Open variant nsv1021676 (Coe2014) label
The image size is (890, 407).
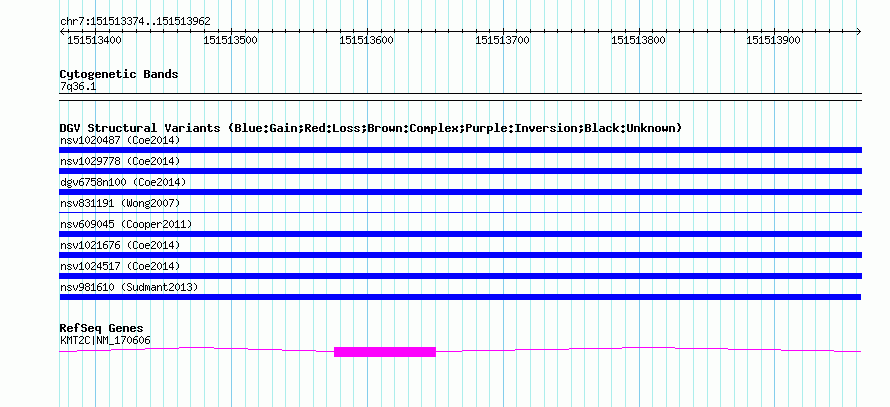(x=120, y=245)
